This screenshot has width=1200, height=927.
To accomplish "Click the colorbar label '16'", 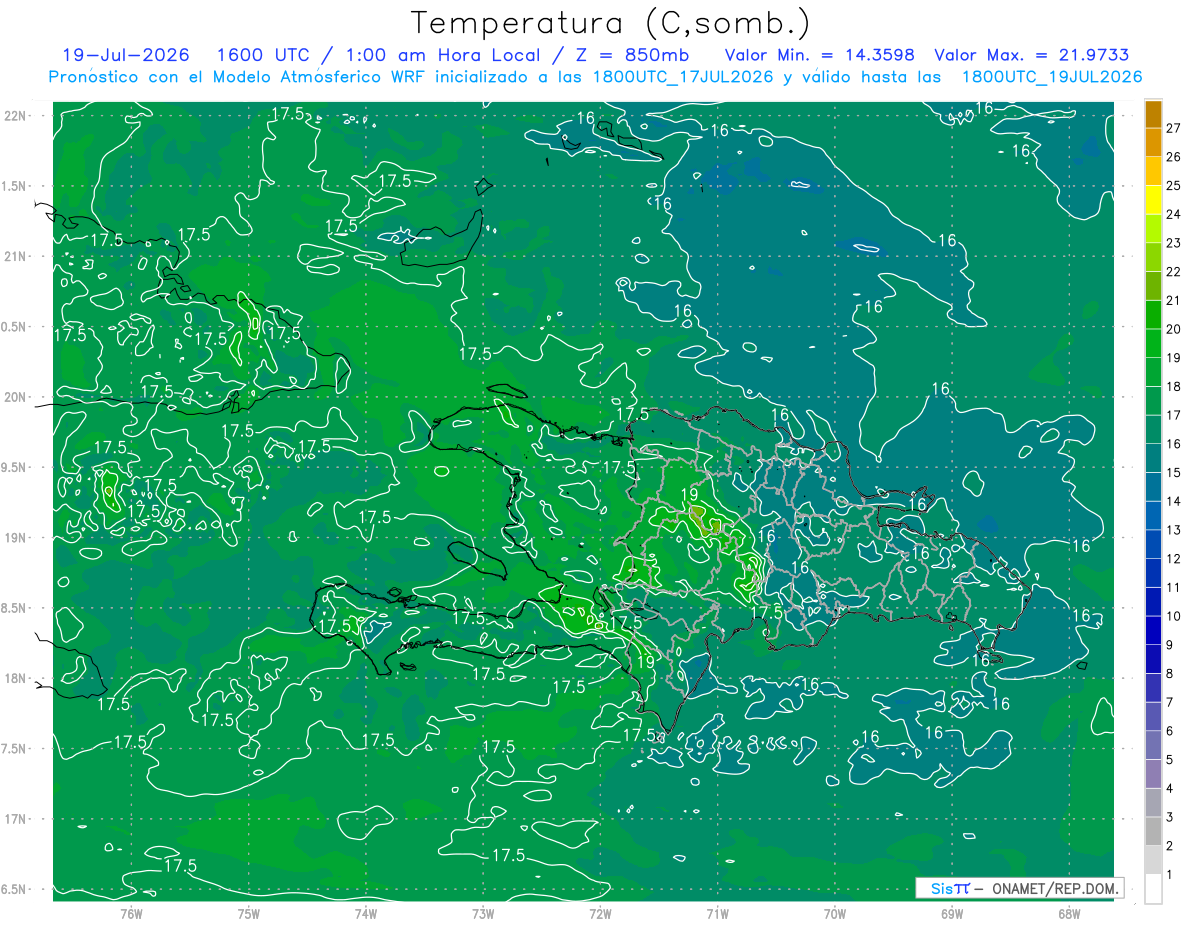I will 1174,444.
